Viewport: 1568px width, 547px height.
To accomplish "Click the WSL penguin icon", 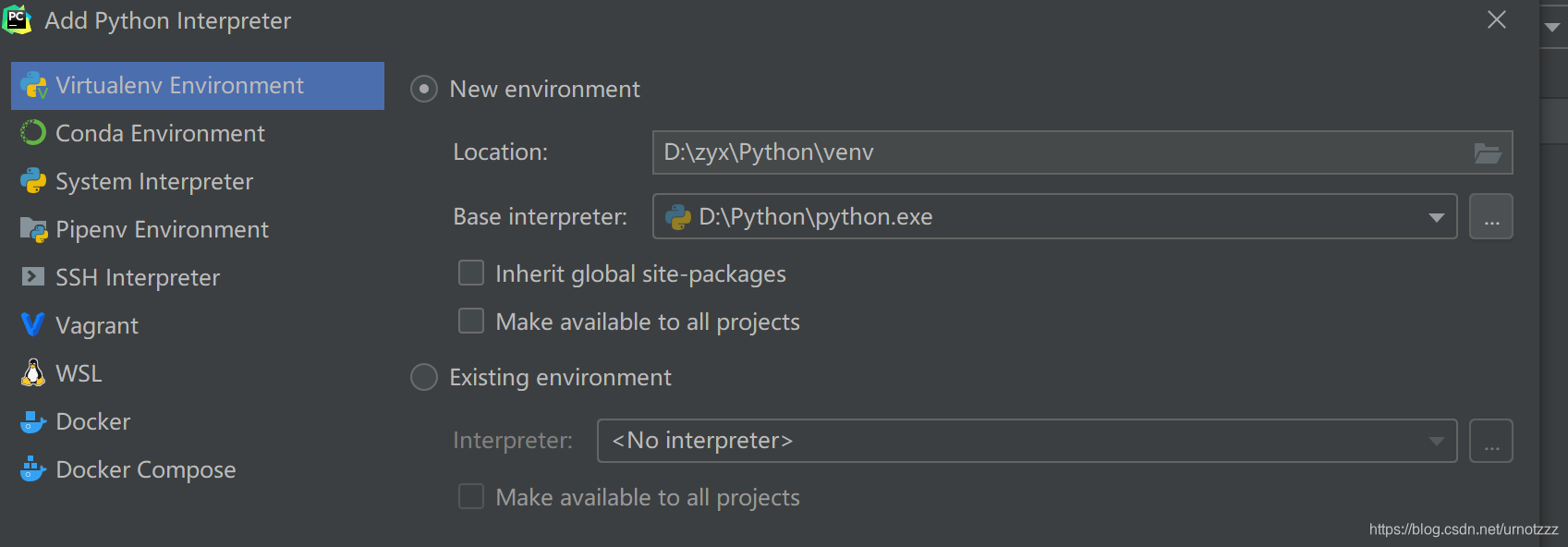I will 33,372.
